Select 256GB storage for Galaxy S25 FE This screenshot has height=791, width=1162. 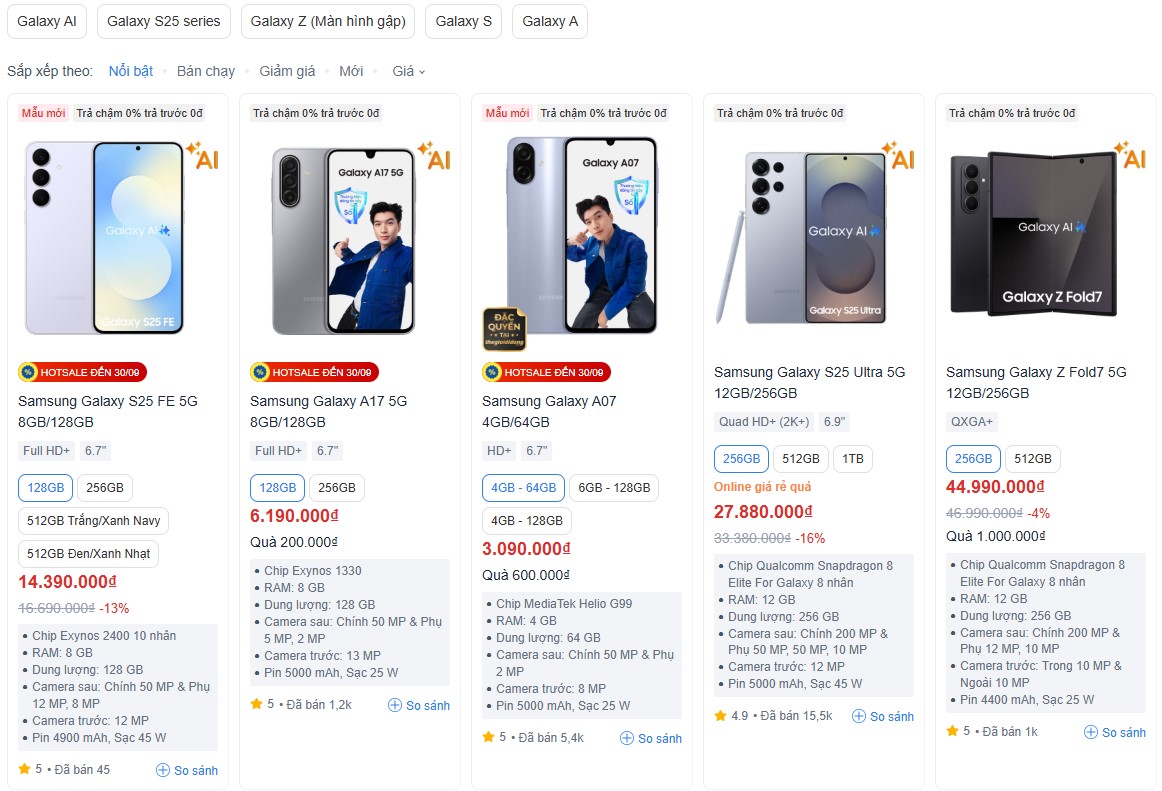pos(105,488)
